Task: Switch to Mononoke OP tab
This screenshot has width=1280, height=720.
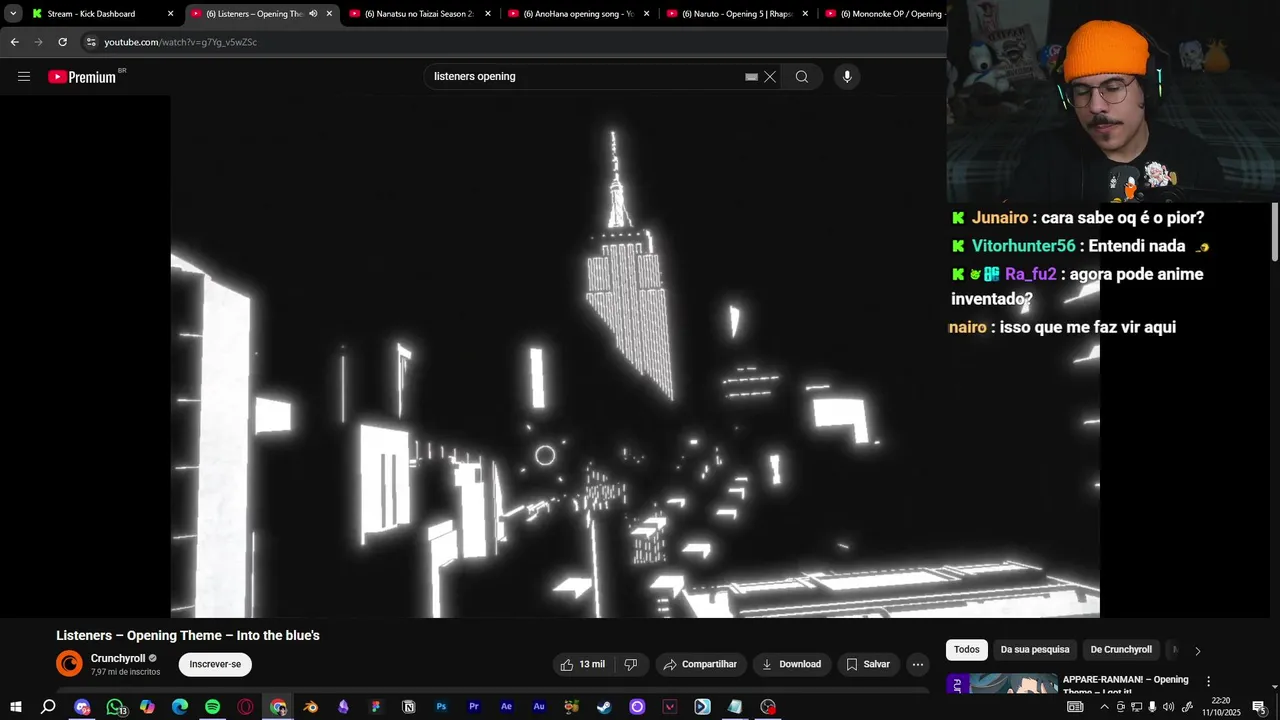Action: click(884, 14)
